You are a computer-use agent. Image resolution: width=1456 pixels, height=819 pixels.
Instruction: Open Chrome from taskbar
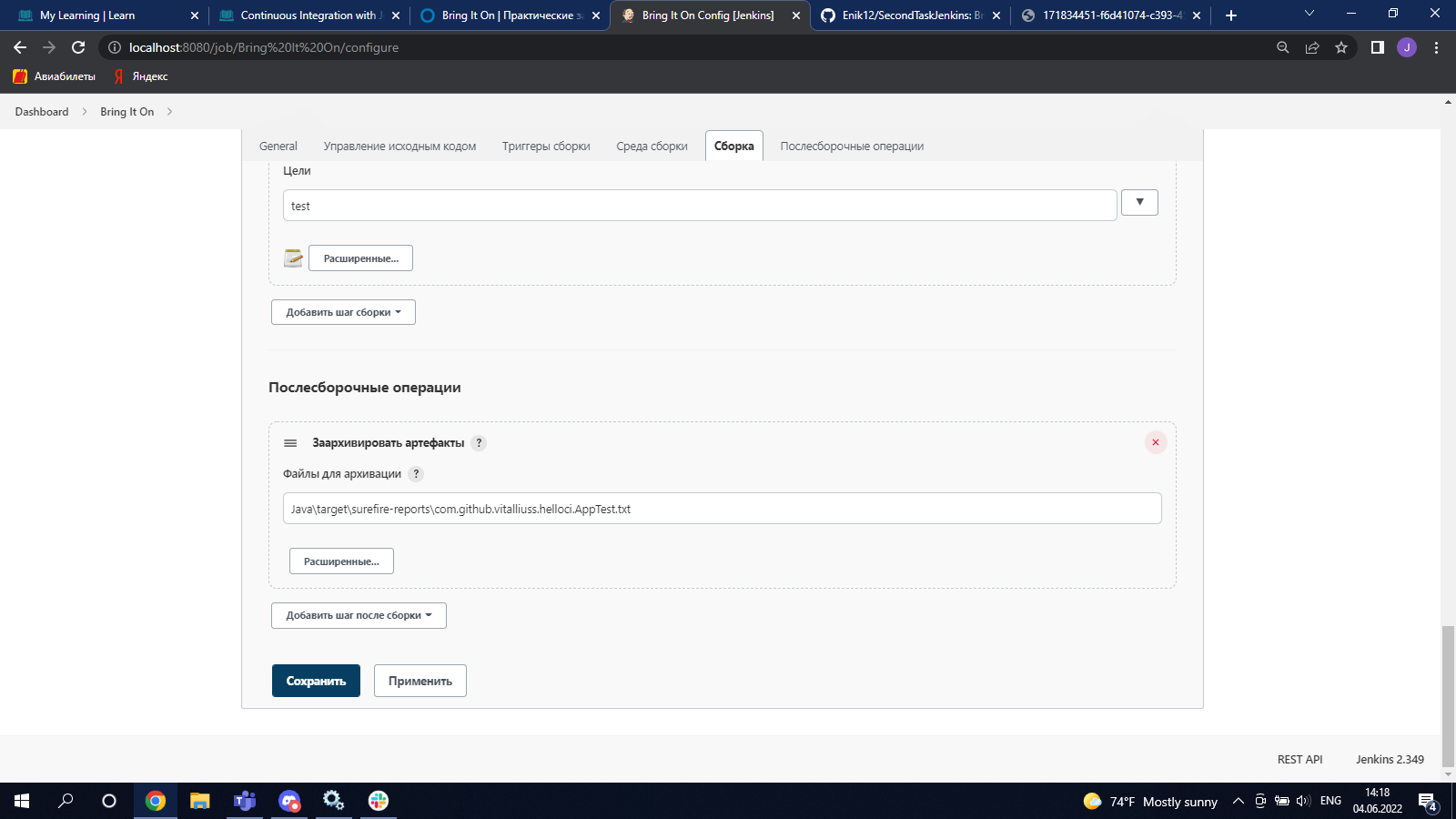(x=156, y=801)
